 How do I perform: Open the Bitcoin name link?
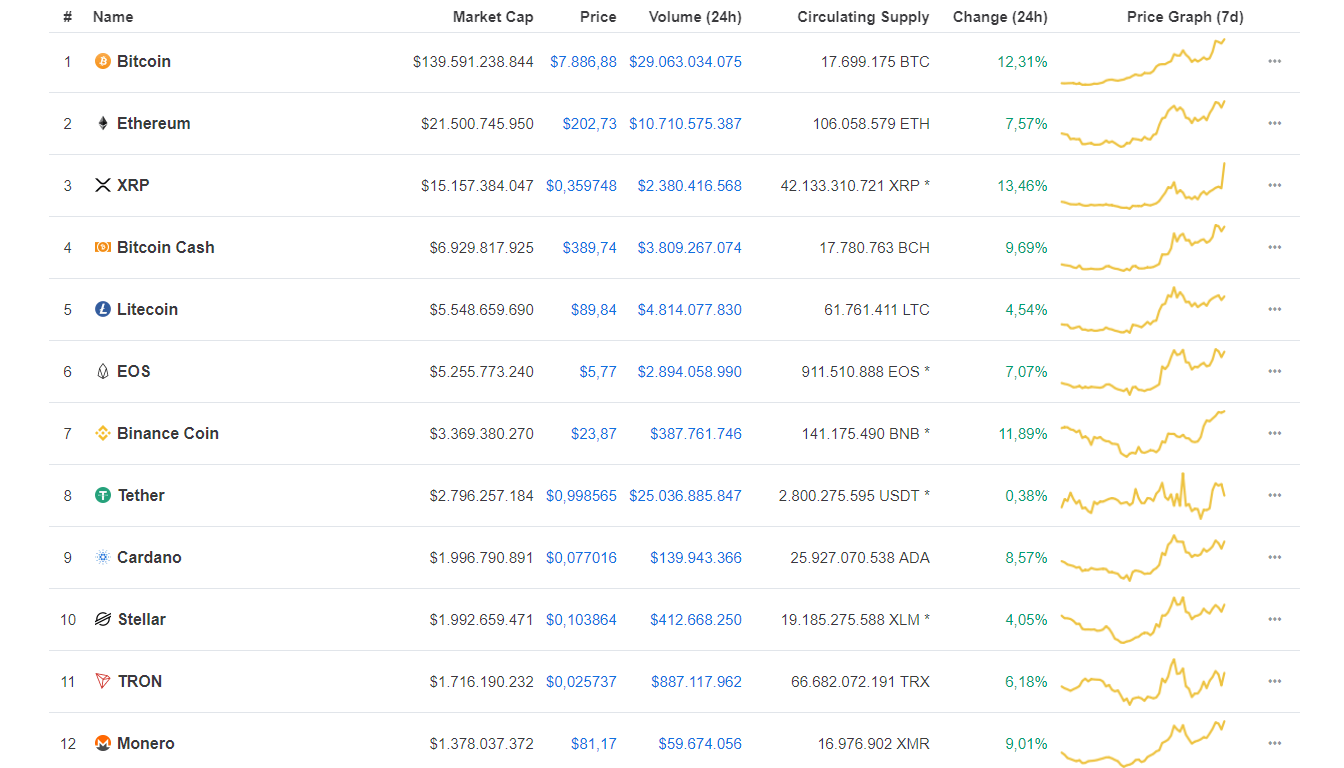tap(144, 62)
